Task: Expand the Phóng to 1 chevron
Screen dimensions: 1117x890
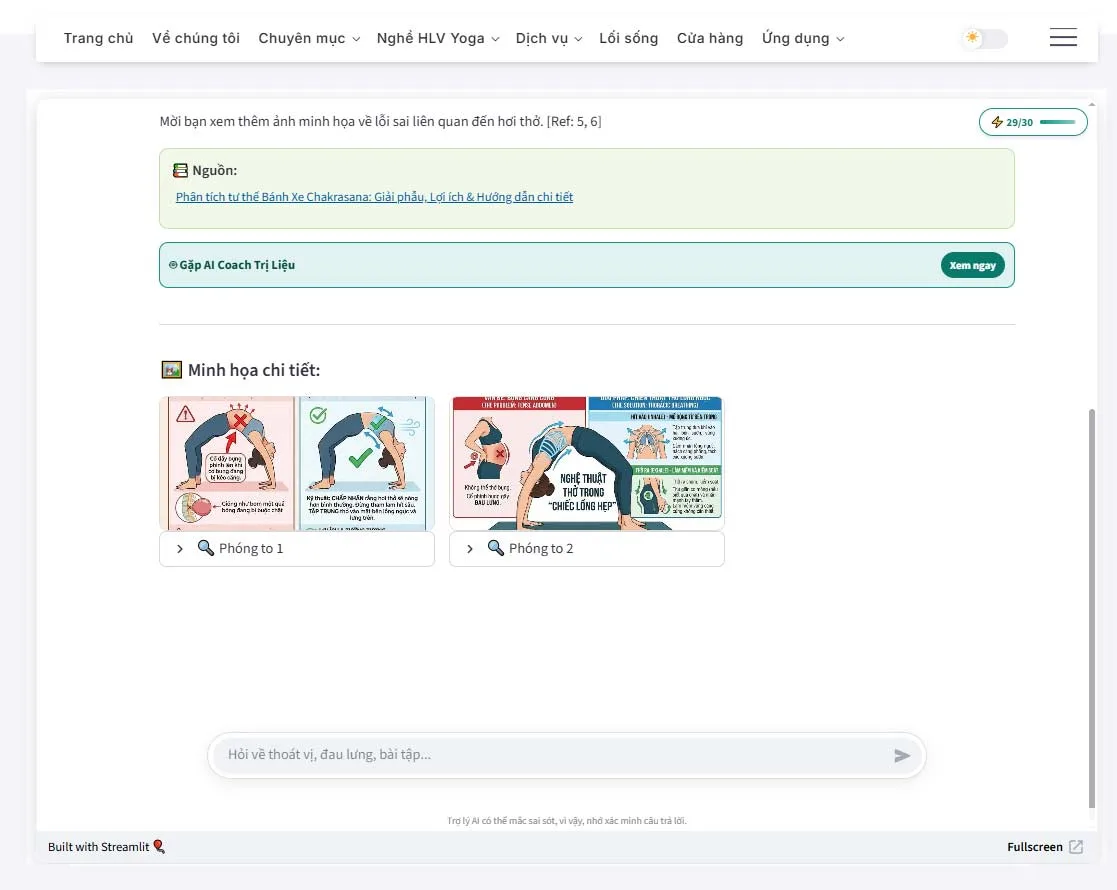Action: pyautogui.click(x=180, y=549)
